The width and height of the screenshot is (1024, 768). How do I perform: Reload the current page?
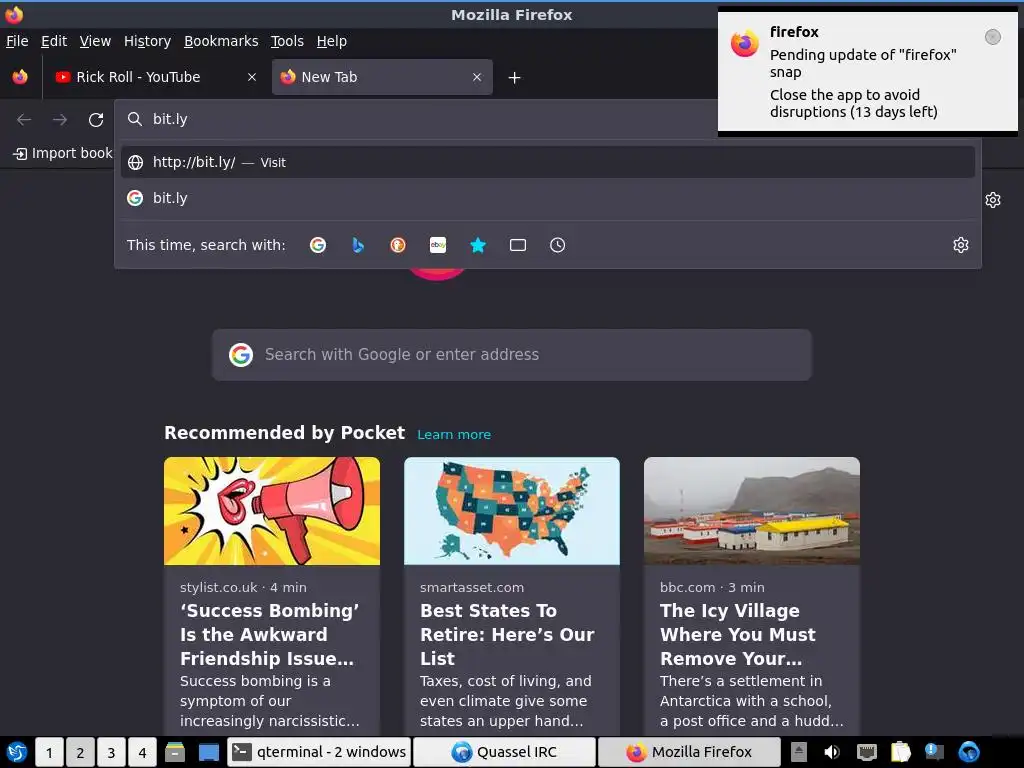pyautogui.click(x=96, y=120)
